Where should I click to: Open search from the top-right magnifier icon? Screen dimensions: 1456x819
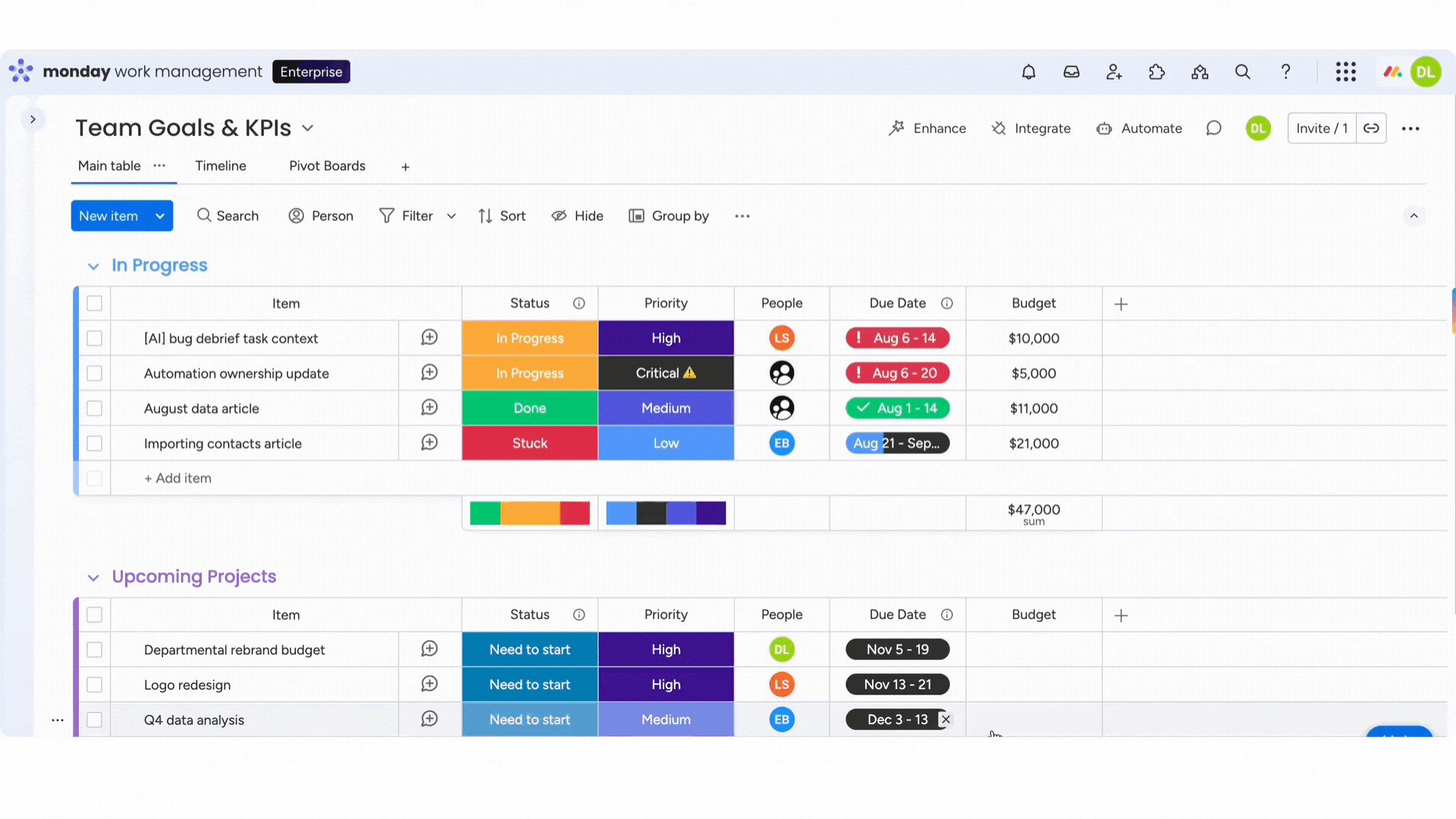[x=1242, y=71]
